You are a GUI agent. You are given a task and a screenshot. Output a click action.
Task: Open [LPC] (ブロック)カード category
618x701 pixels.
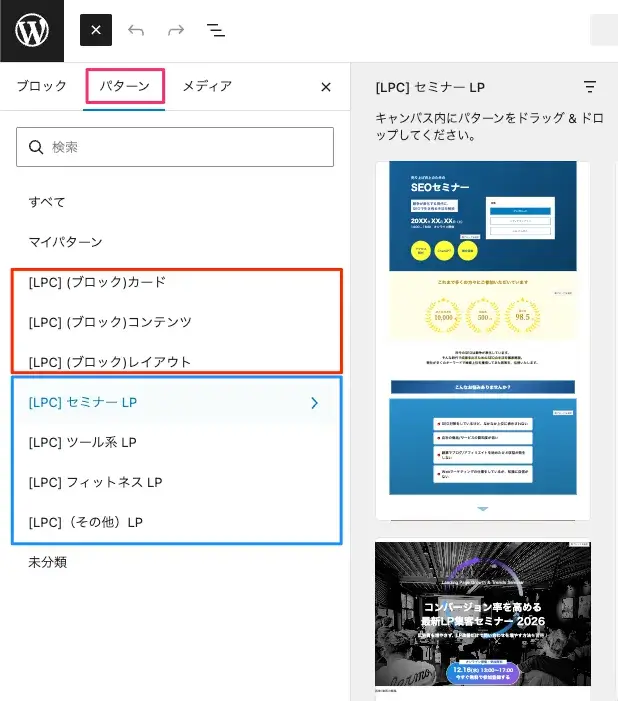click(x=97, y=282)
